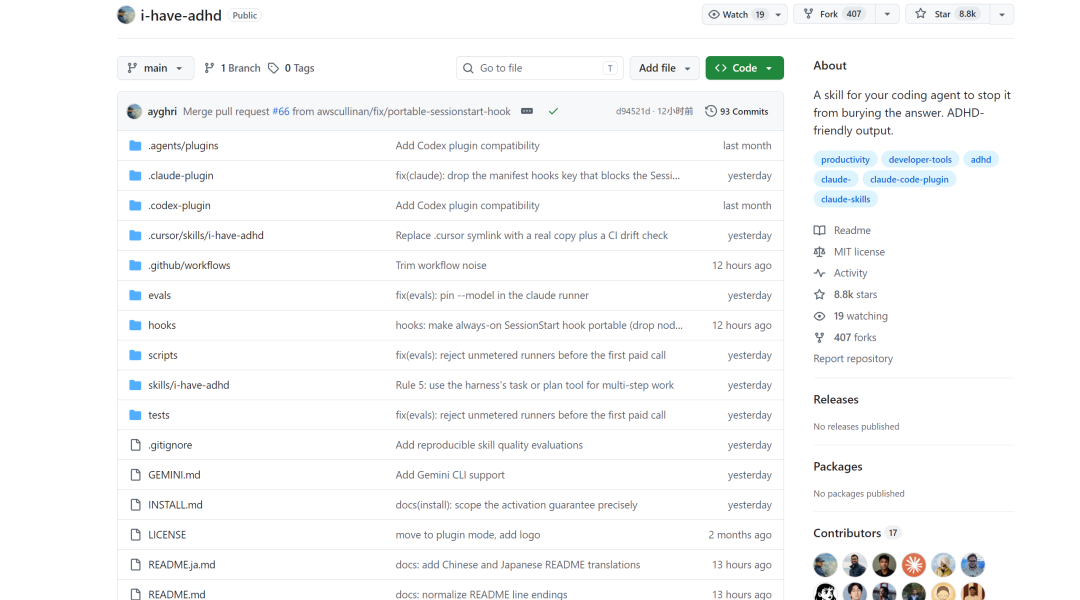1080x600 pixels.
Task: Open the green Code dropdown
Action: pyautogui.click(x=745, y=68)
